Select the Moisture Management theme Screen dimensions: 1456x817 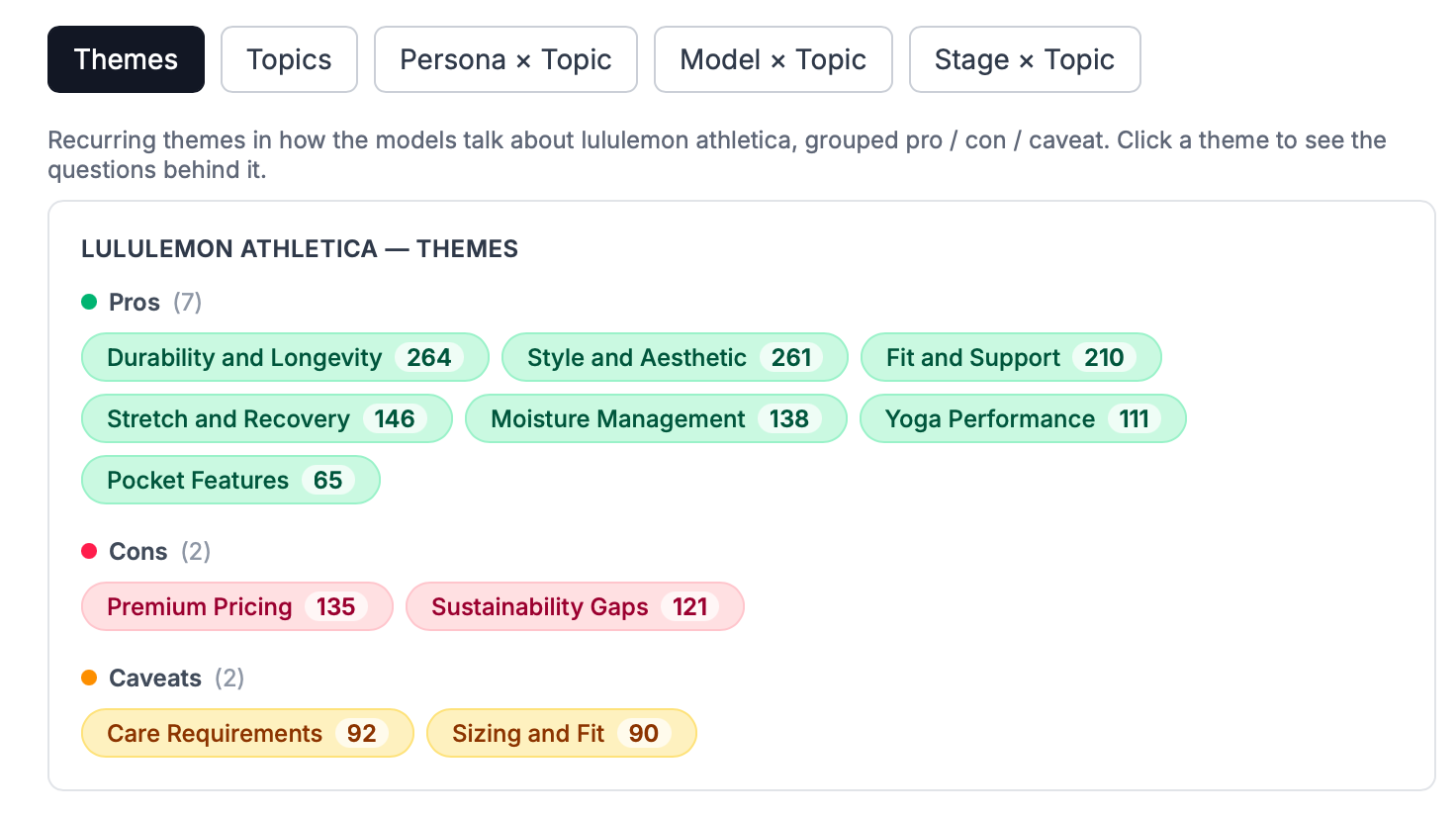coord(656,418)
